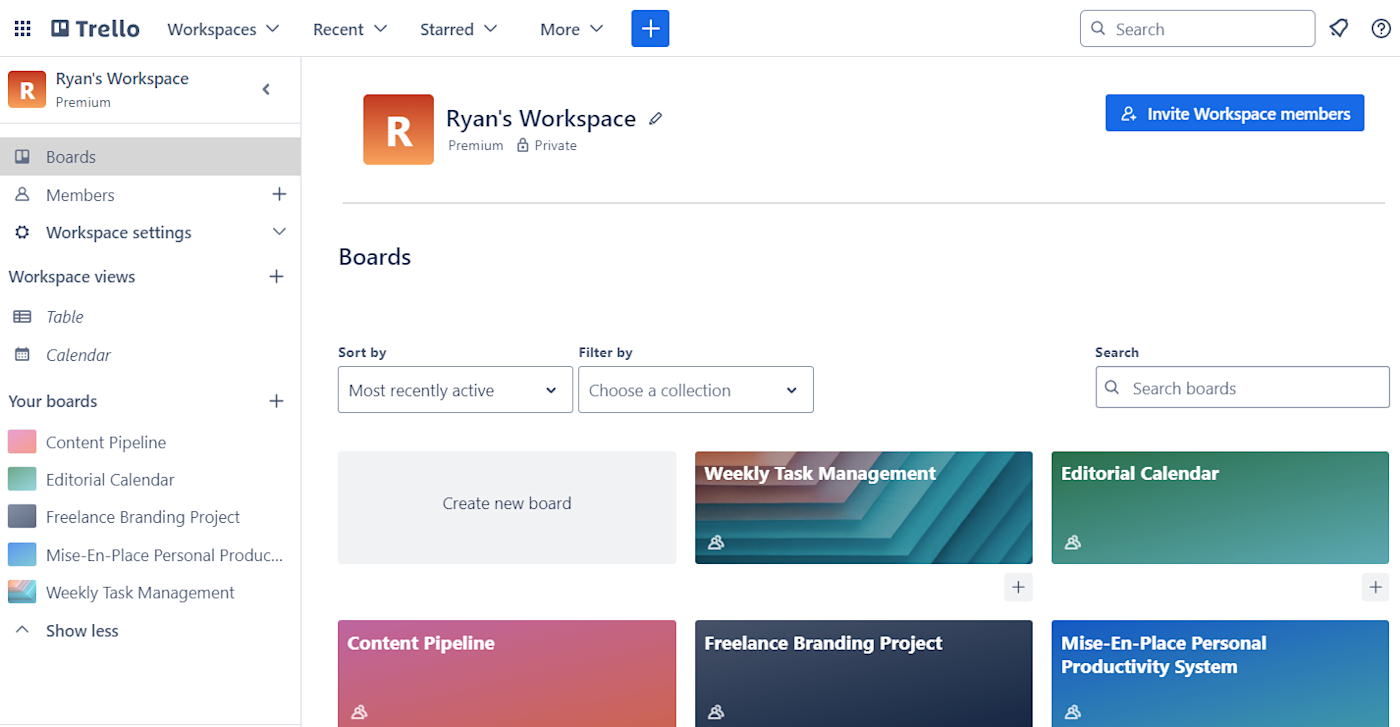Click the Search boards input field

click(x=1242, y=388)
